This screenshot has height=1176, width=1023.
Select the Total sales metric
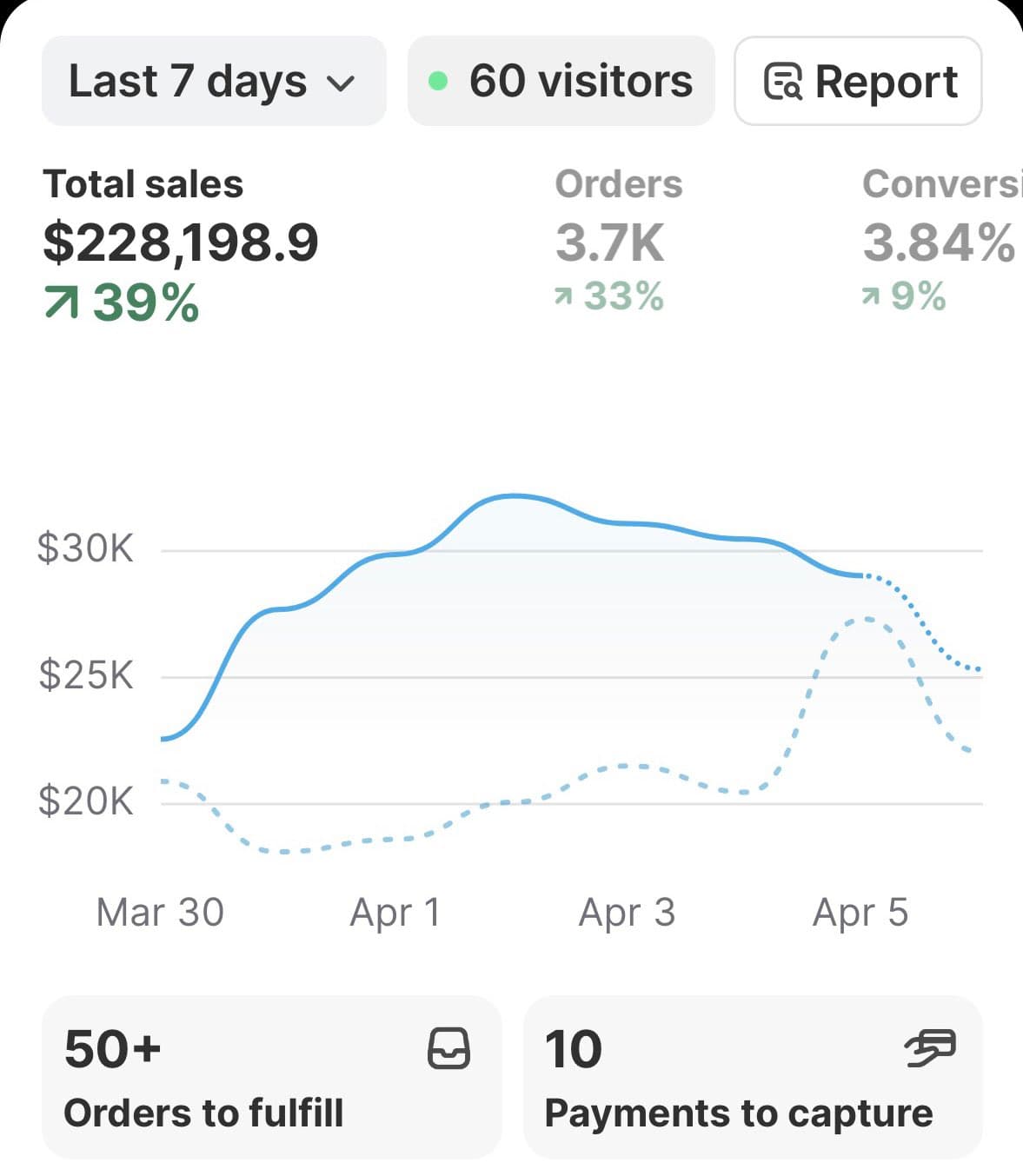click(x=181, y=243)
